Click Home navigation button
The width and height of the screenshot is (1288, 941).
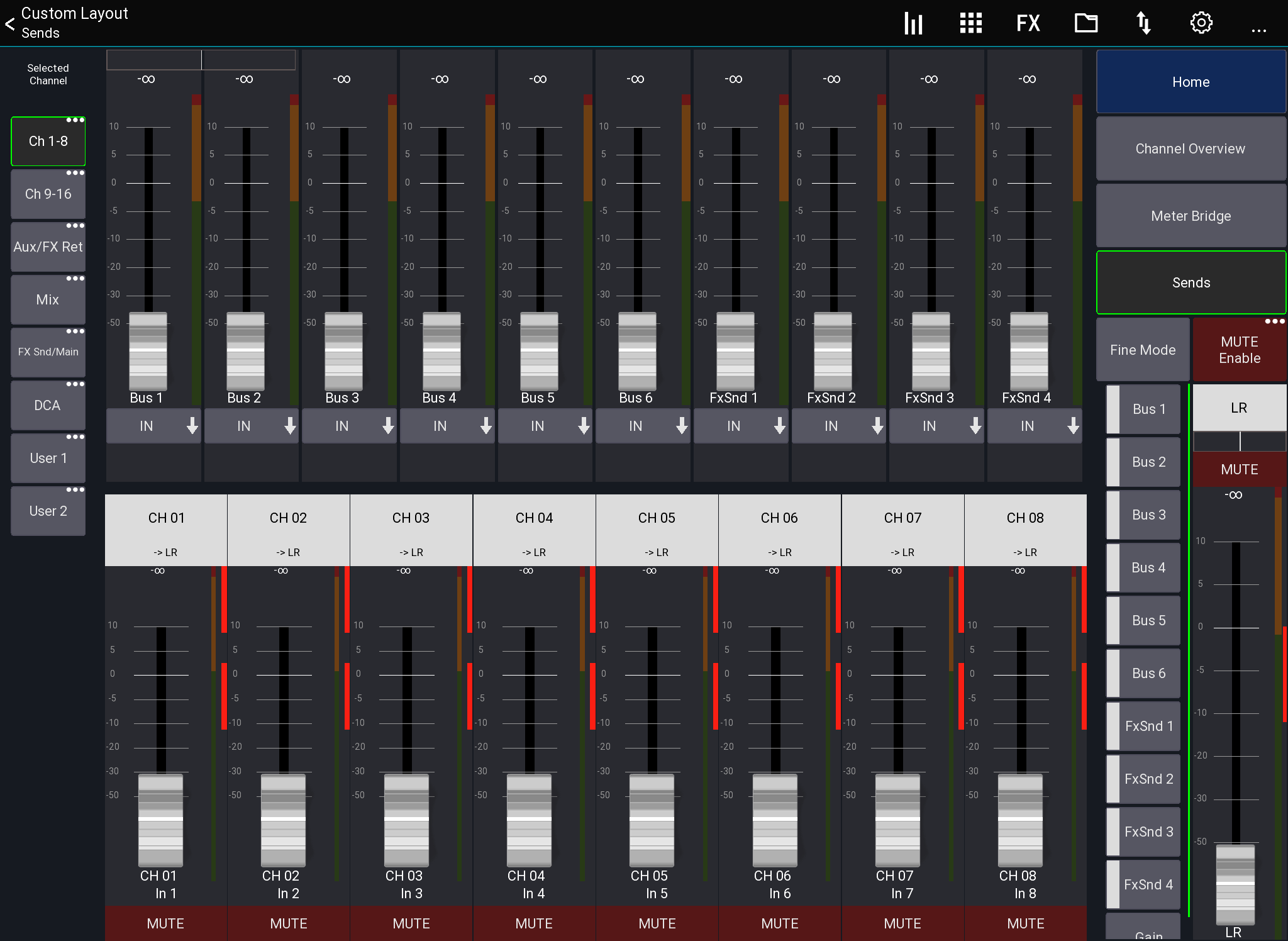[x=1190, y=82]
